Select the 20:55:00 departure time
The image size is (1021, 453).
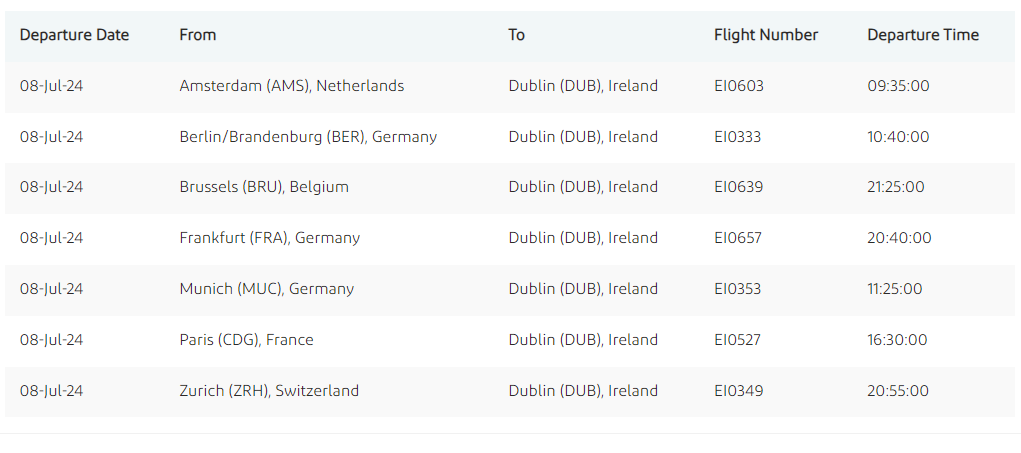[898, 391]
